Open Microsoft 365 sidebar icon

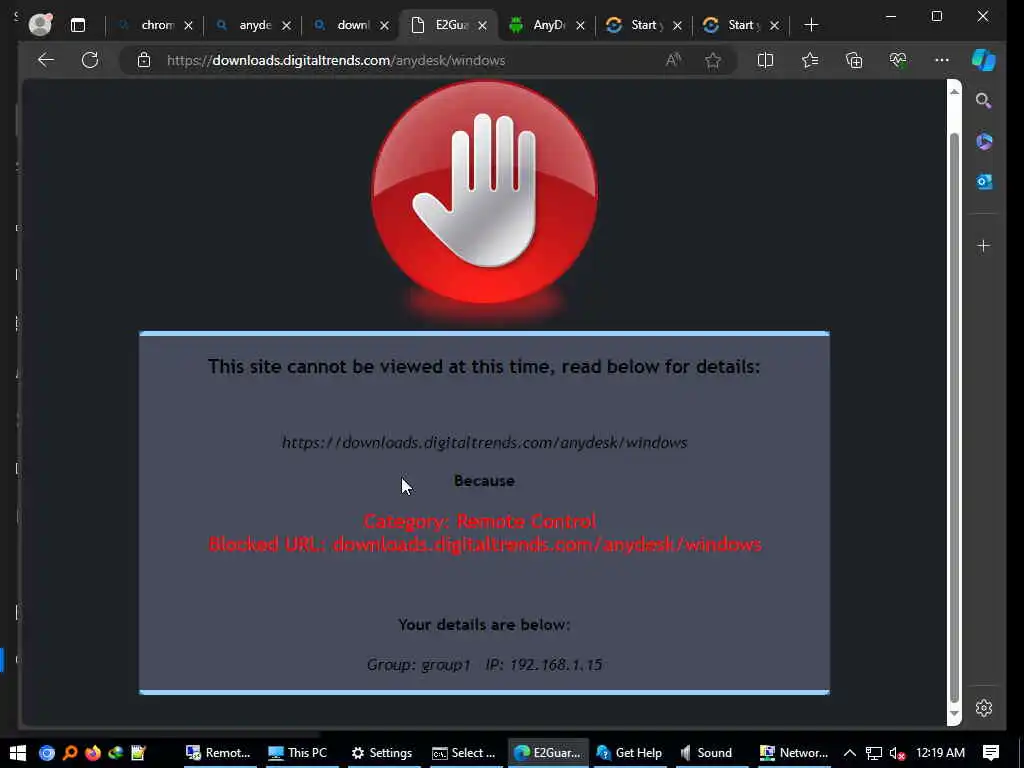[984, 141]
